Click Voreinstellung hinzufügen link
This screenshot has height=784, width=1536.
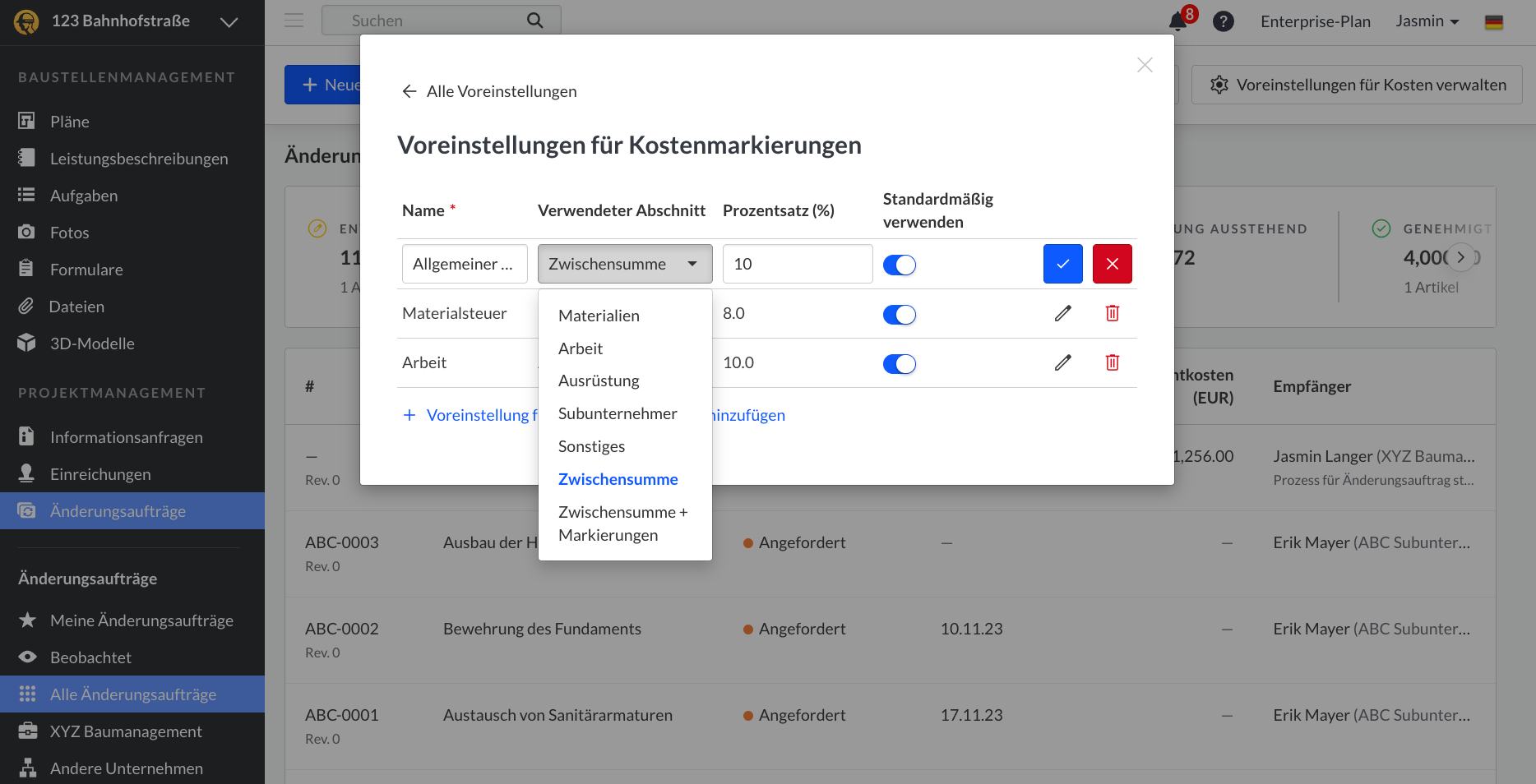[594, 415]
